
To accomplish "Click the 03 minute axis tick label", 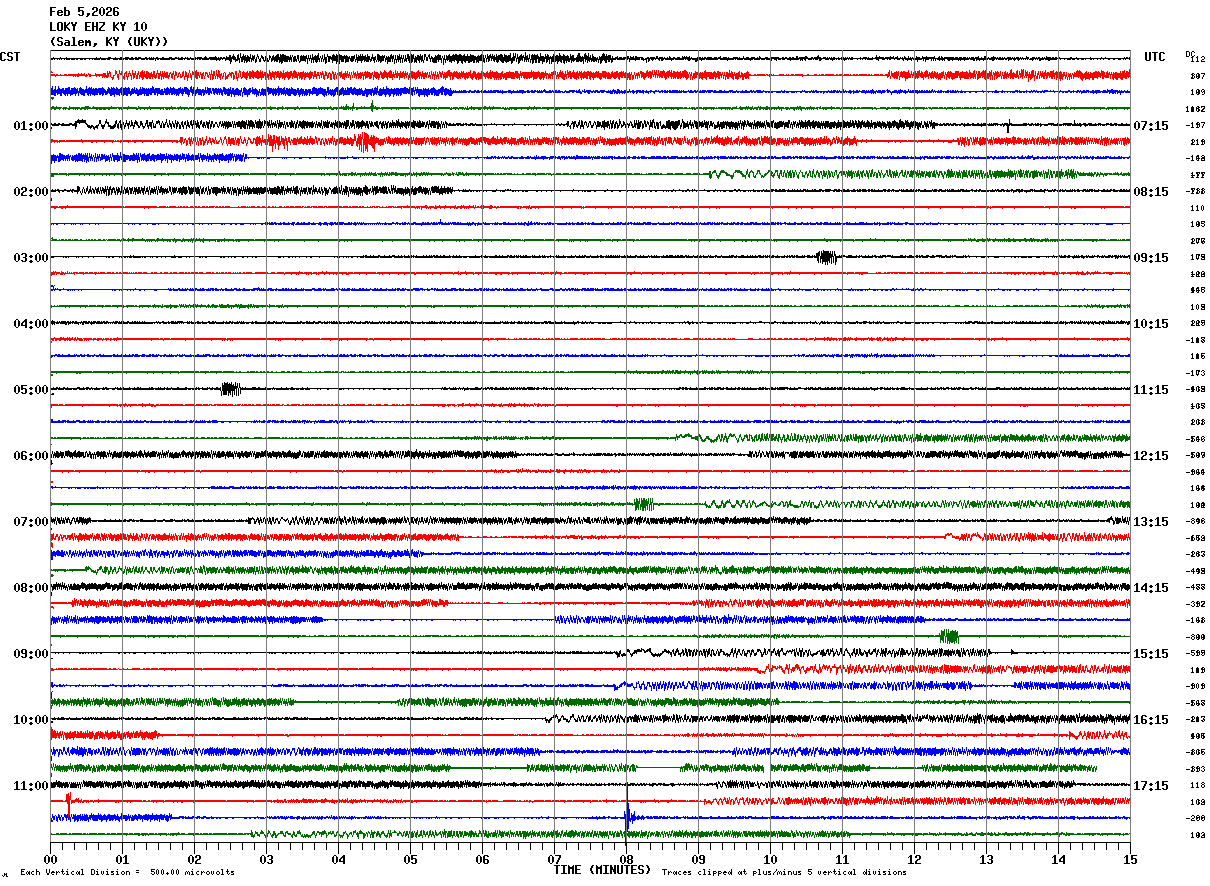I will 266,859.
